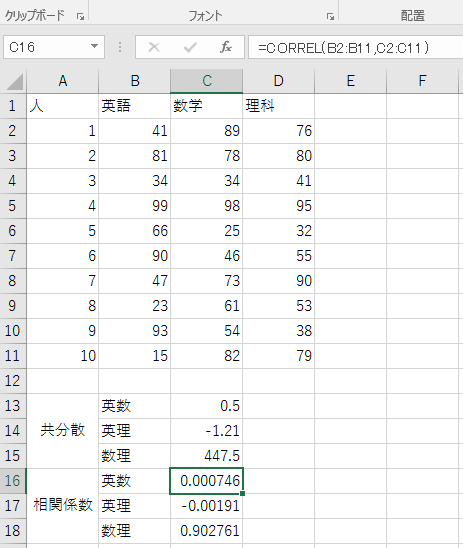Confirm formula entry with the checkmark icon

pyautogui.click(x=190, y=47)
